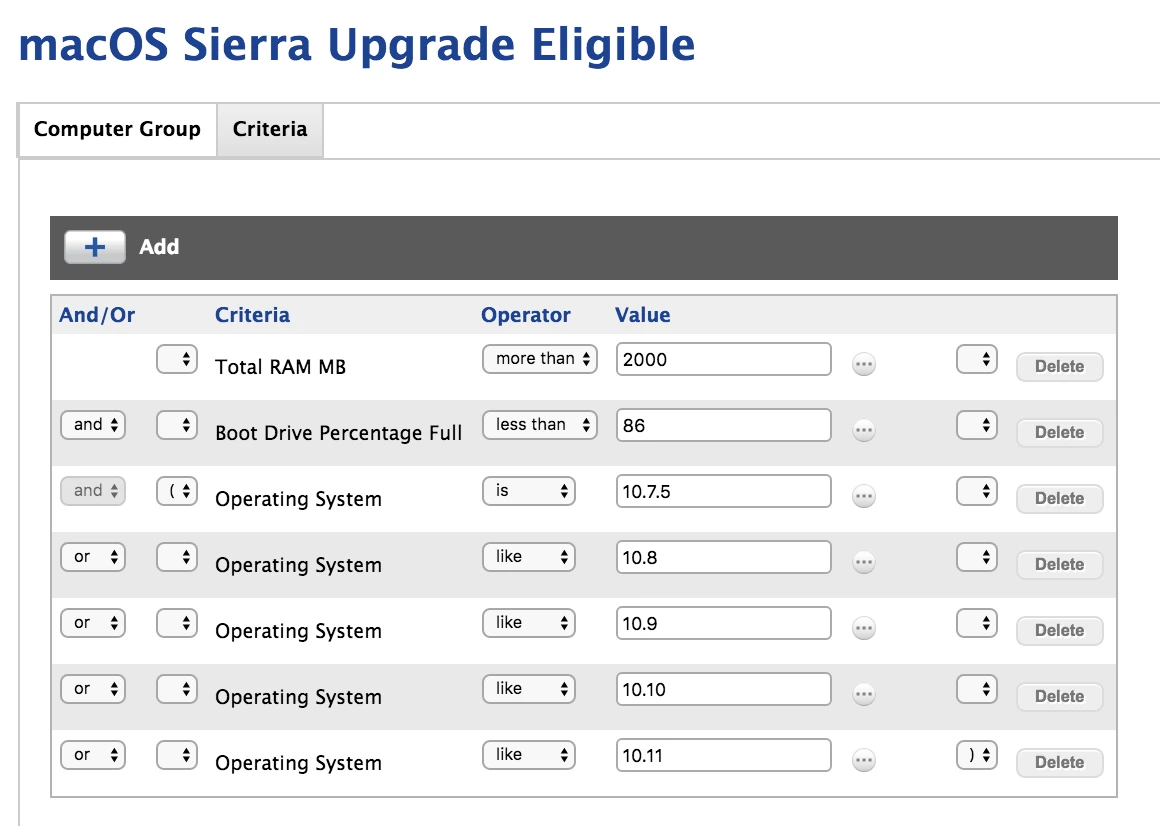Open the opening parenthesis dropdown on 10.7.5 row
The height and width of the screenshot is (826, 1160).
[x=177, y=491]
